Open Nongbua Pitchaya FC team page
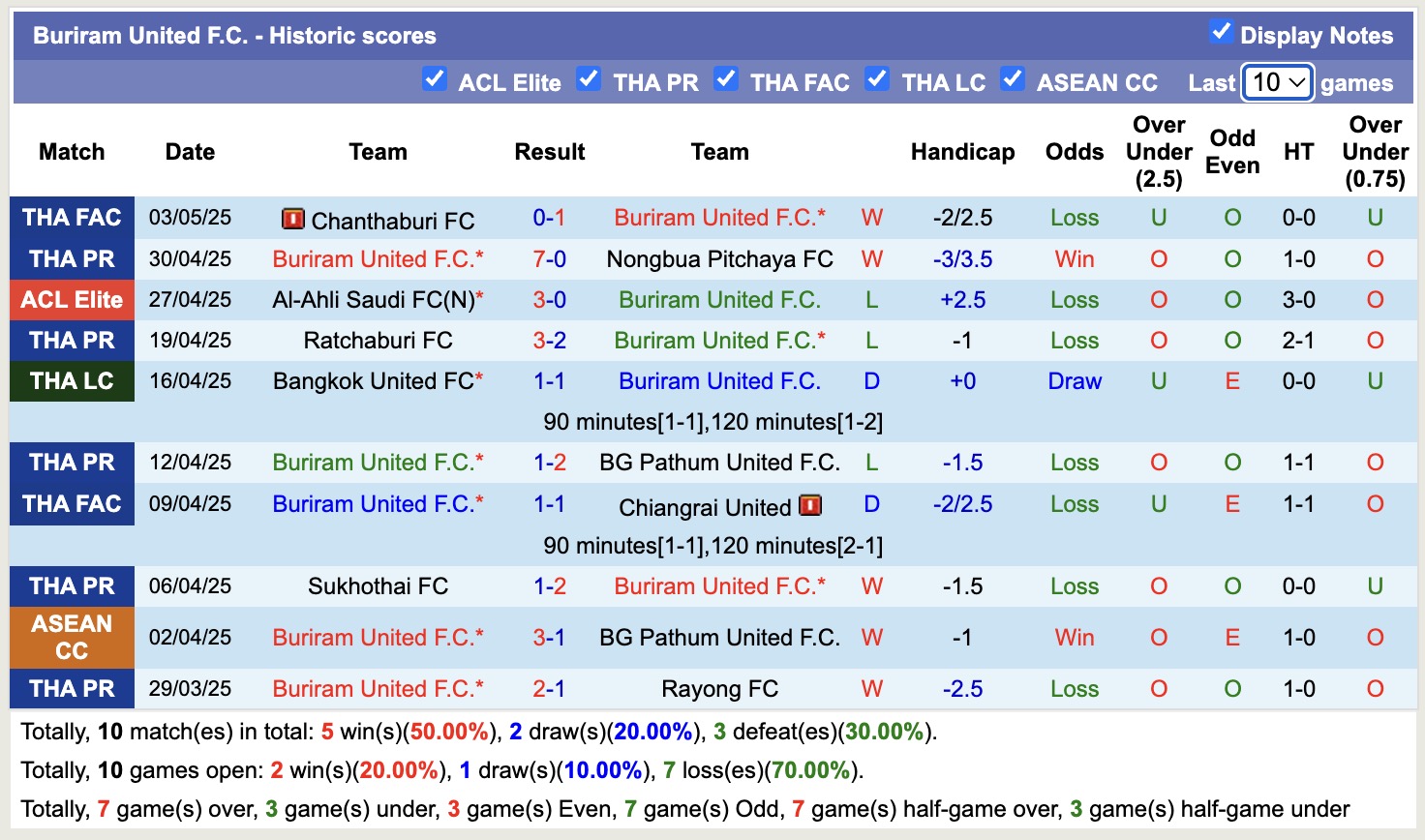The image size is (1425, 840). pos(720,259)
